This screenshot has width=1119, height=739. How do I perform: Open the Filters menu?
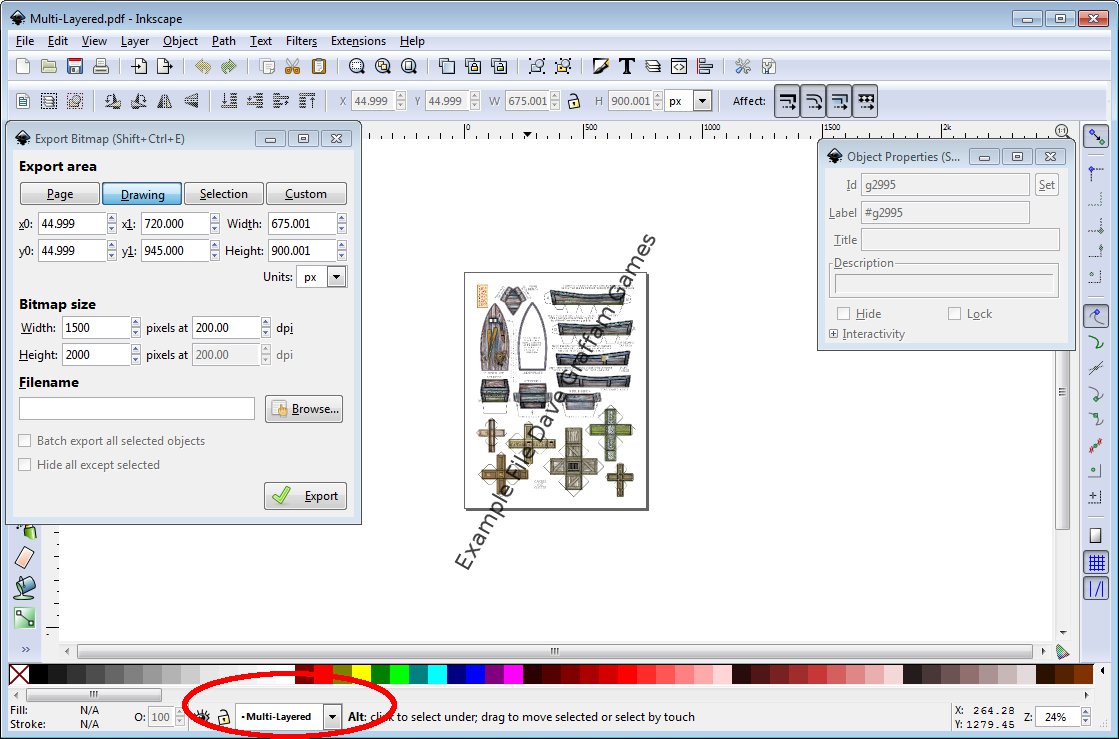301,41
